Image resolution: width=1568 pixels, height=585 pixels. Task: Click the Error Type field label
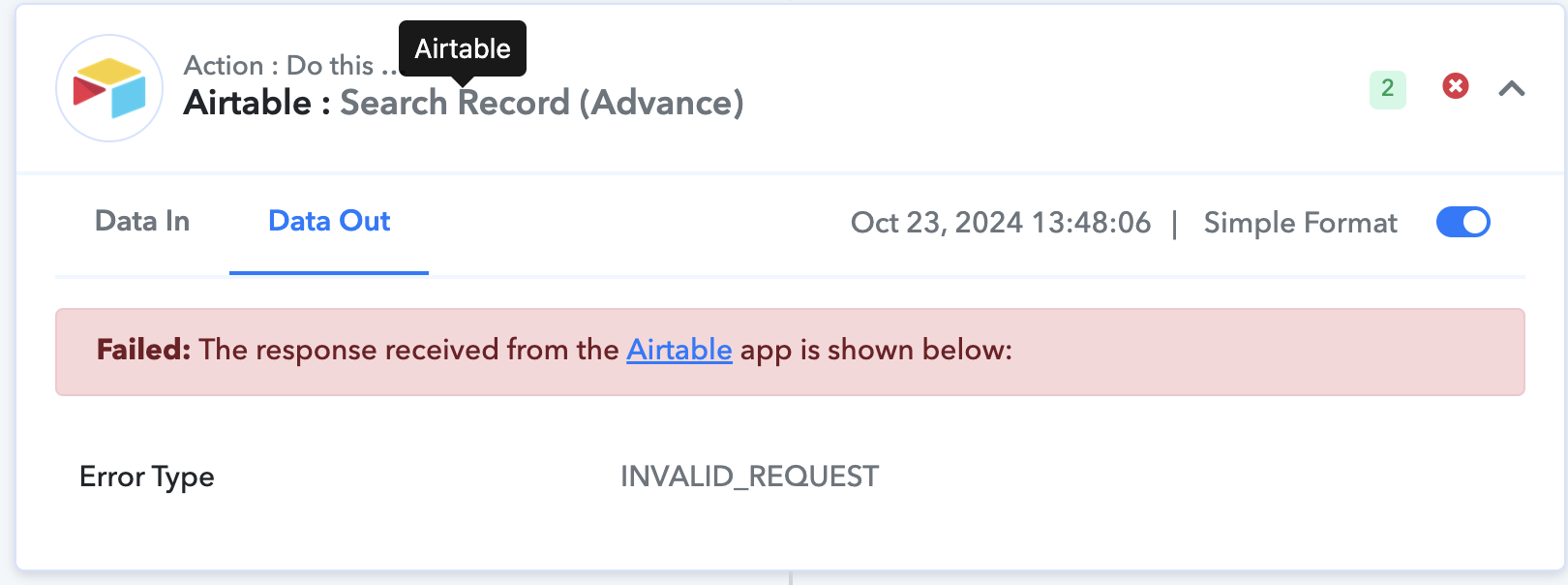147,477
